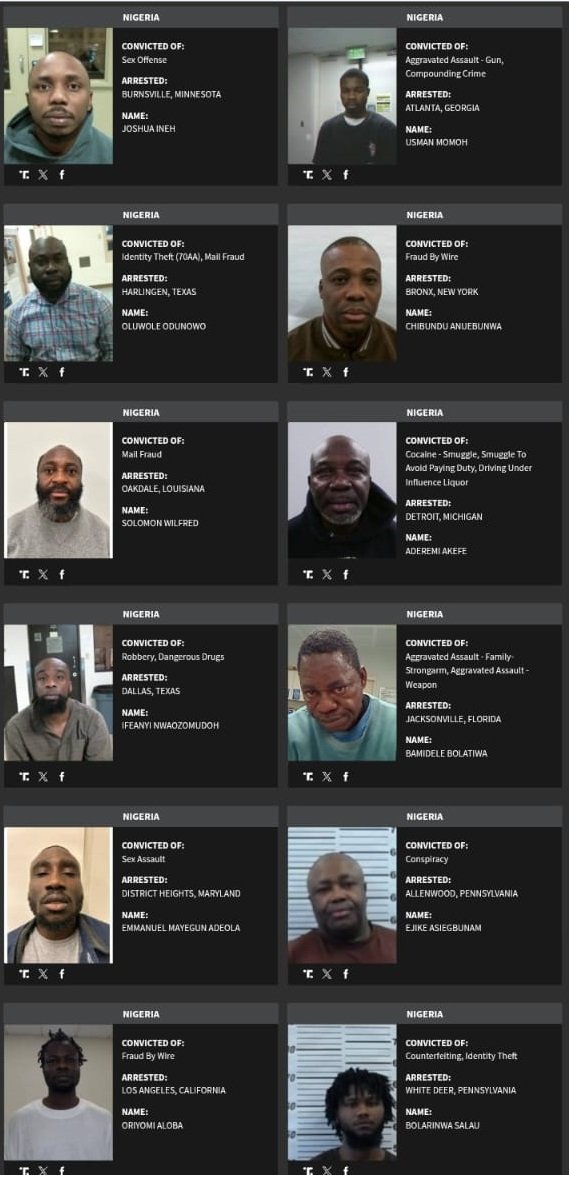Image resolution: width=569 pixels, height=1177 pixels.
Task: Open the photo on the Harlingen, Texas card
Action: pyautogui.click(x=59, y=293)
